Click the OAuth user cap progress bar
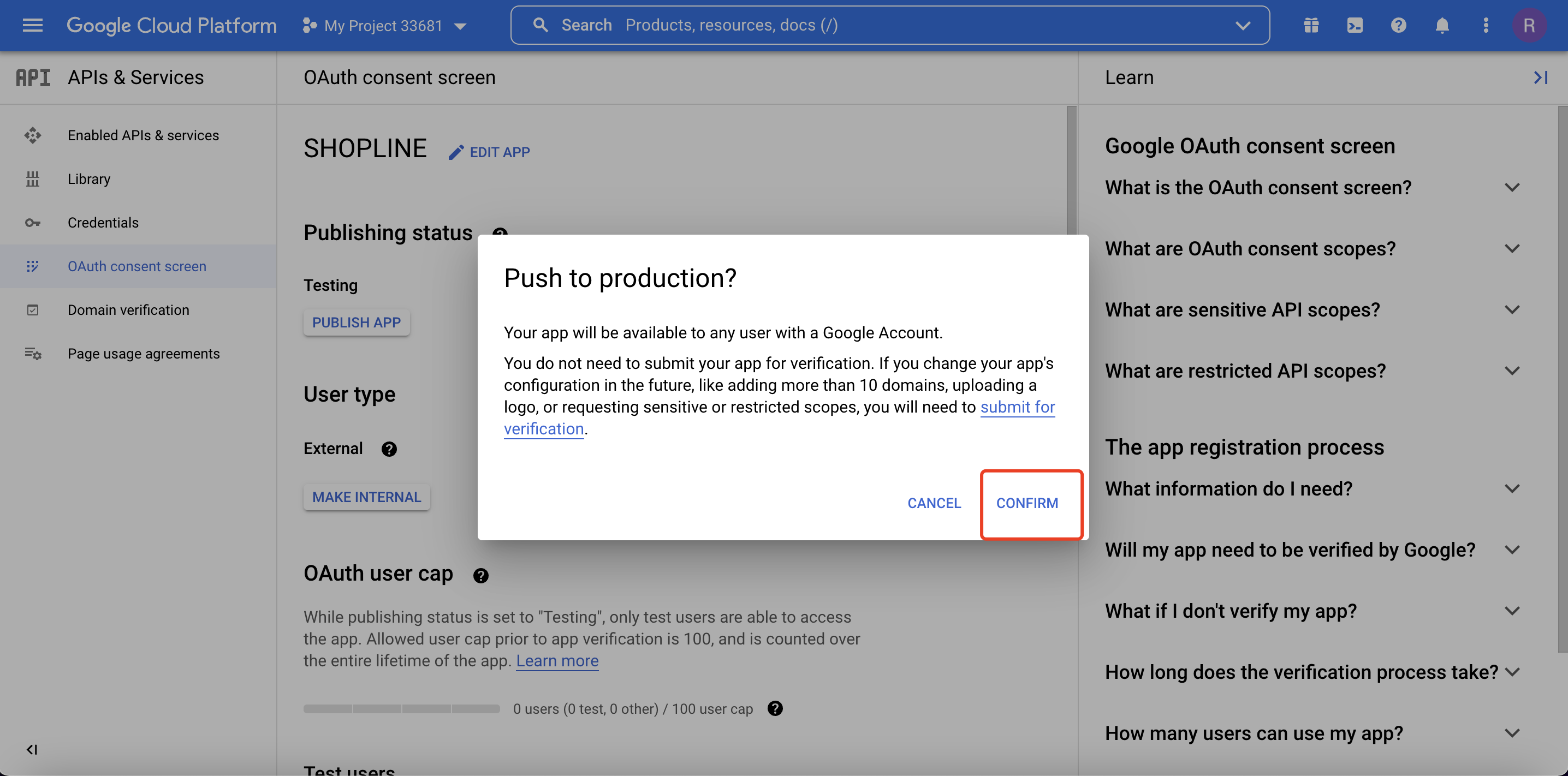This screenshot has height=776, width=1568. pyautogui.click(x=402, y=708)
